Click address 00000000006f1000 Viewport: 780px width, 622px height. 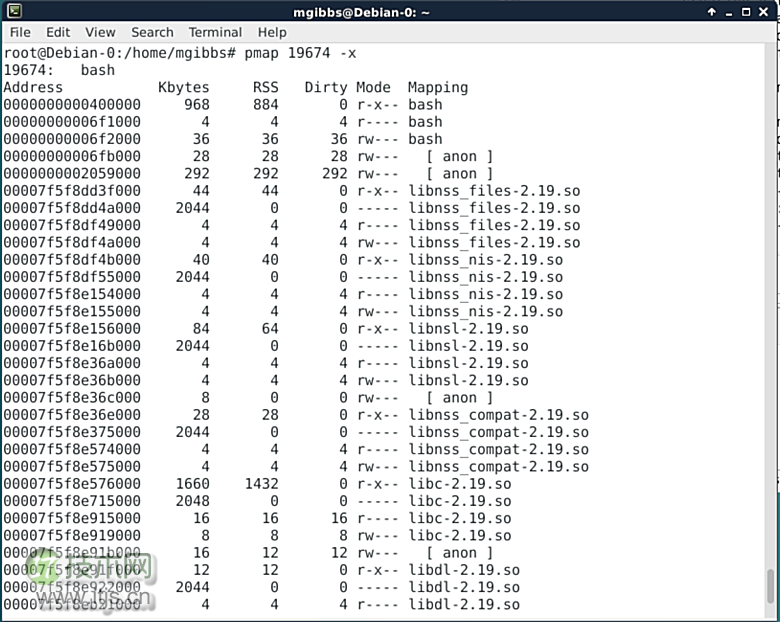(72, 122)
